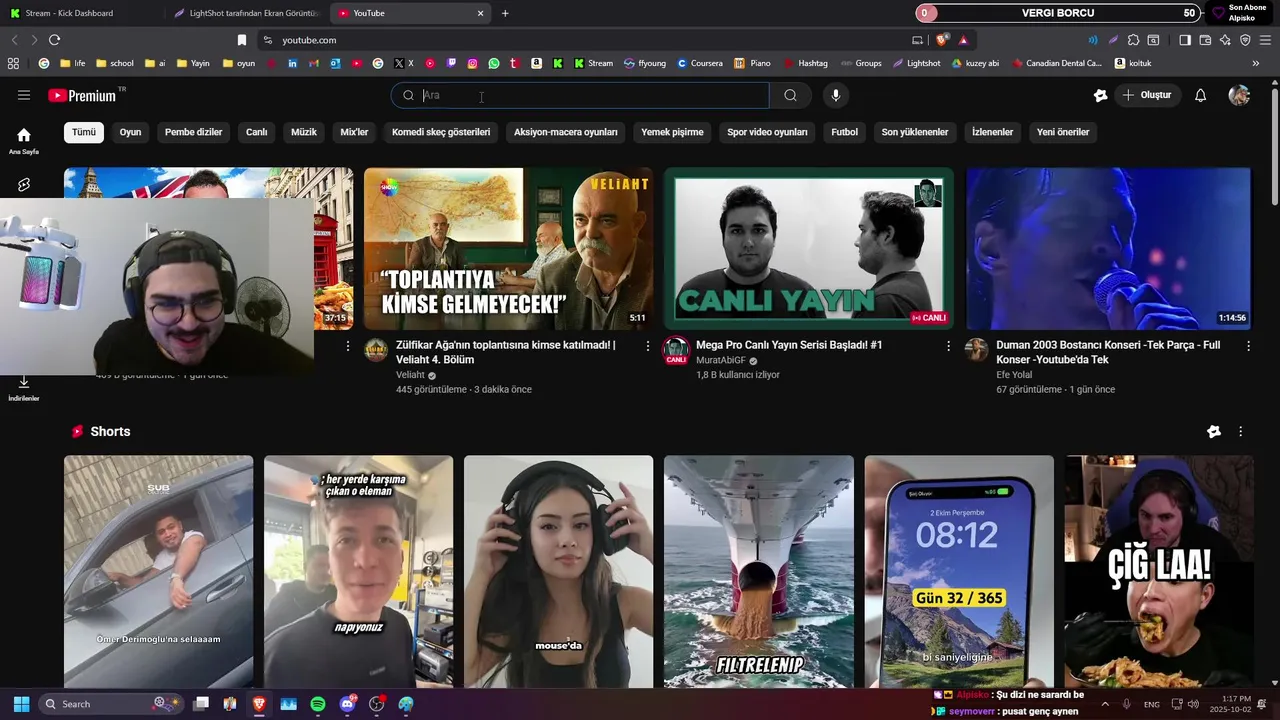Open the 'her yerde karşıma çıkan' short
1280x720 pixels.
[358, 572]
